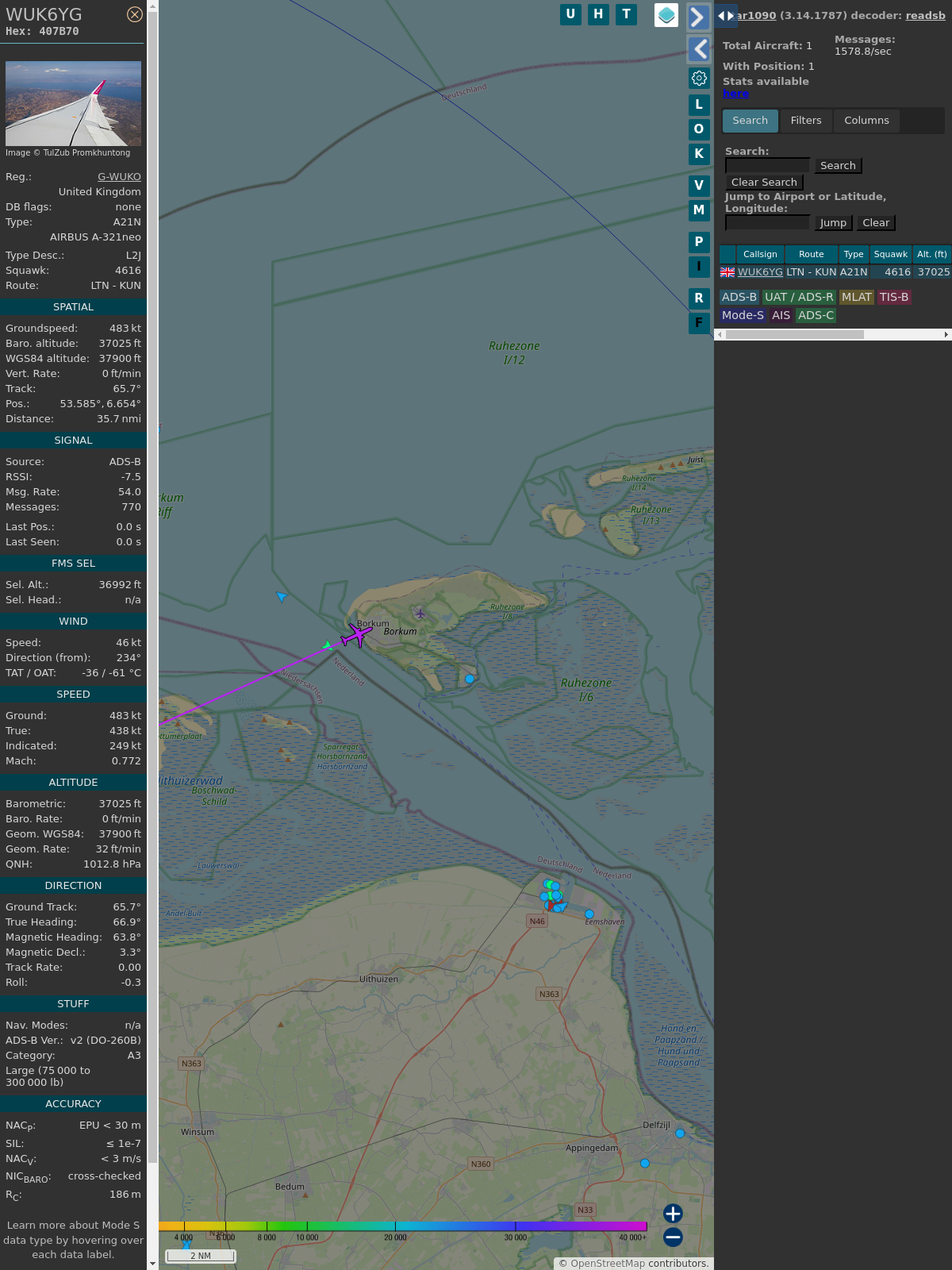Click the right-chevron expand sidebar button
This screenshot has height=1270, width=952.
coord(698,17)
